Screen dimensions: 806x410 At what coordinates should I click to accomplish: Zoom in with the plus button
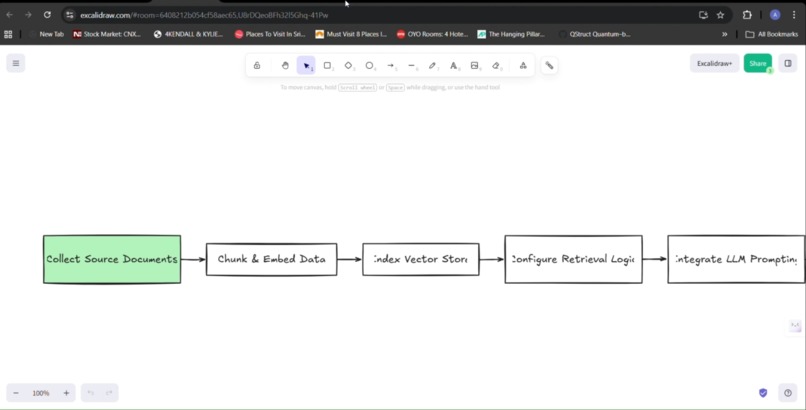(x=66, y=393)
